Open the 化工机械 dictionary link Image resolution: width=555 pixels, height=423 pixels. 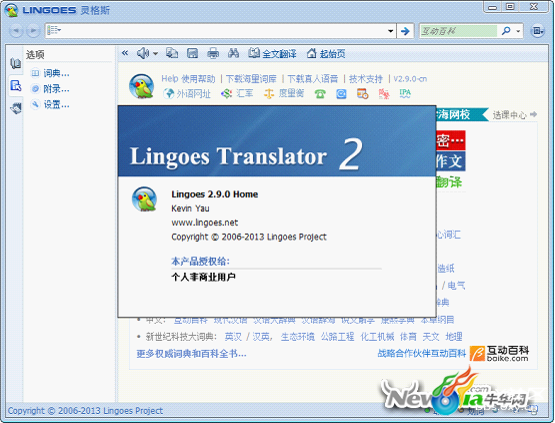[377, 337]
